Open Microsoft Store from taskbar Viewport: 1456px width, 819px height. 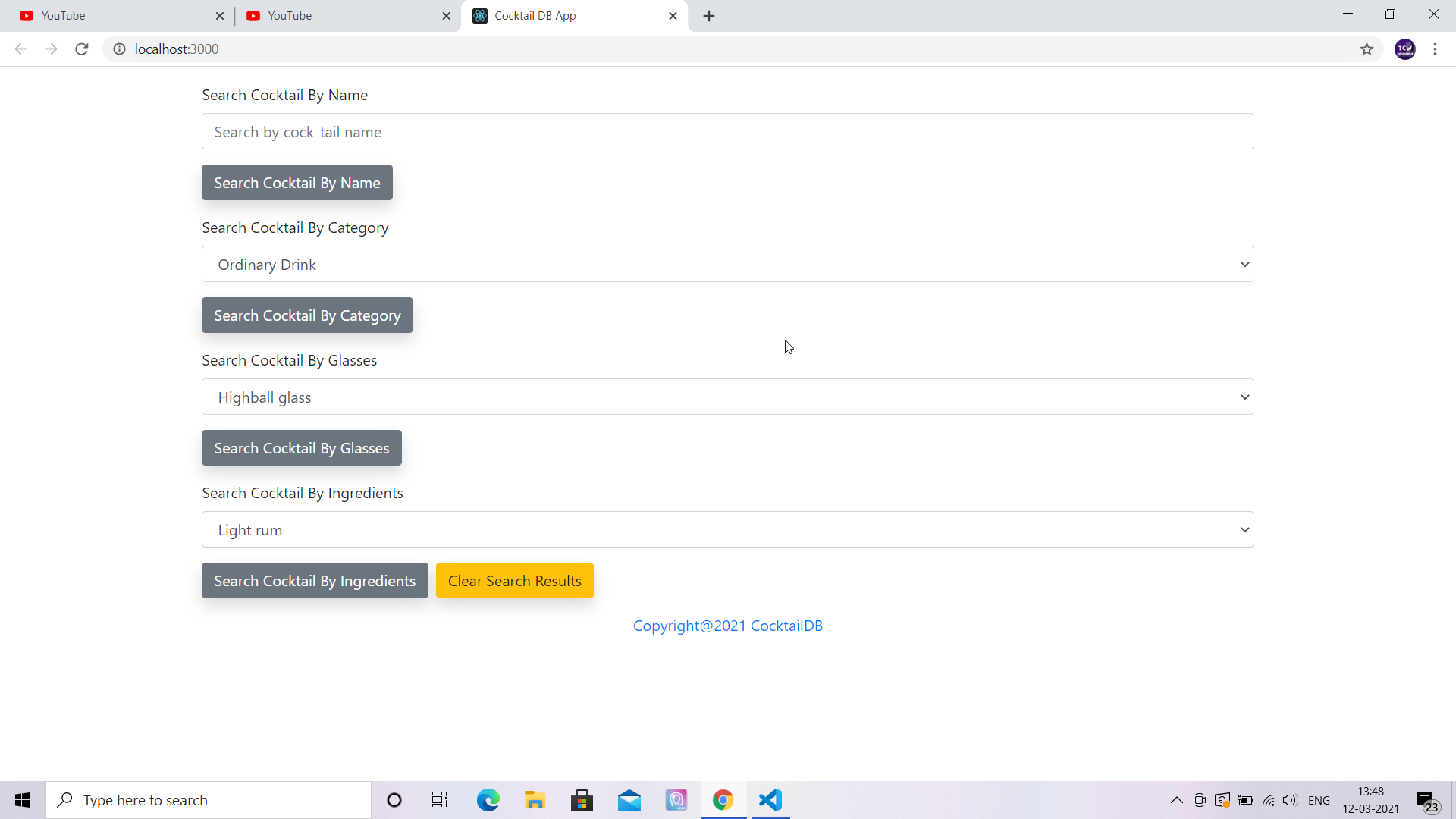pos(582,800)
